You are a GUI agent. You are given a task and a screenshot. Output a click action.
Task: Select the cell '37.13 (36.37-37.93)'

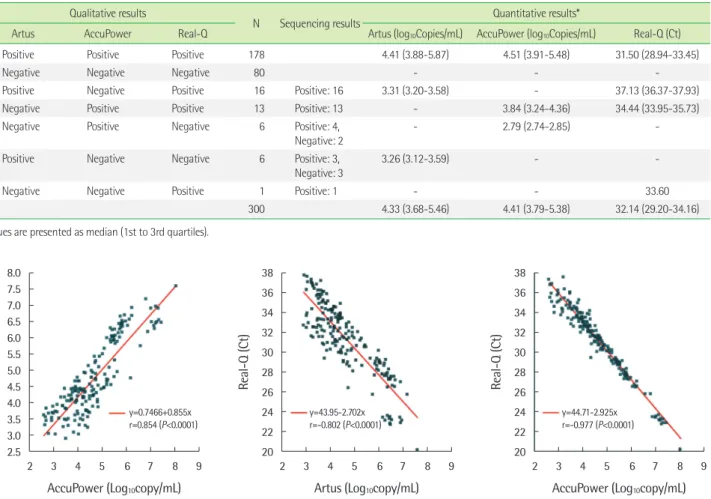point(657,90)
